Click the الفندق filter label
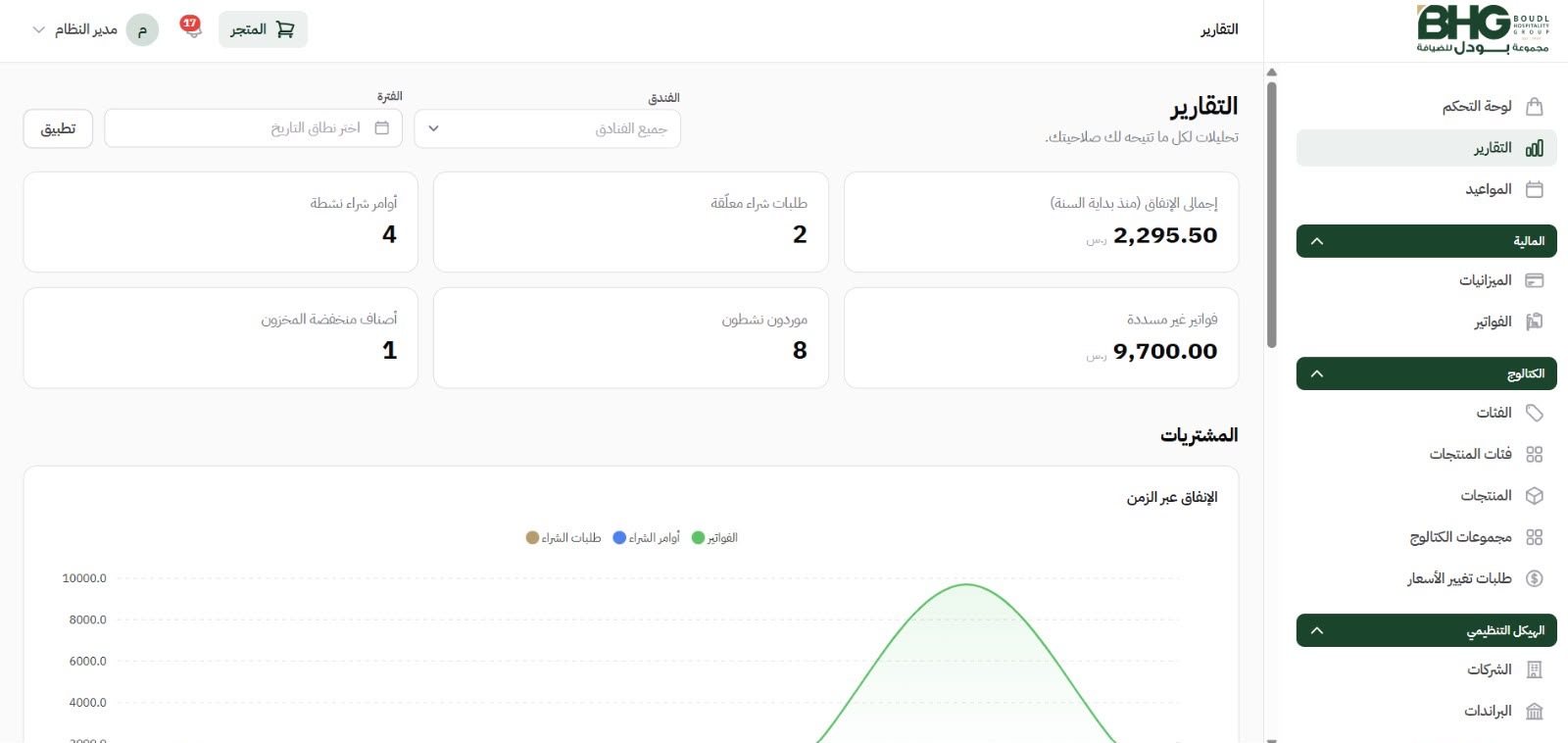The width and height of the screenshot is (1568, 743). [x=663, y=97]
